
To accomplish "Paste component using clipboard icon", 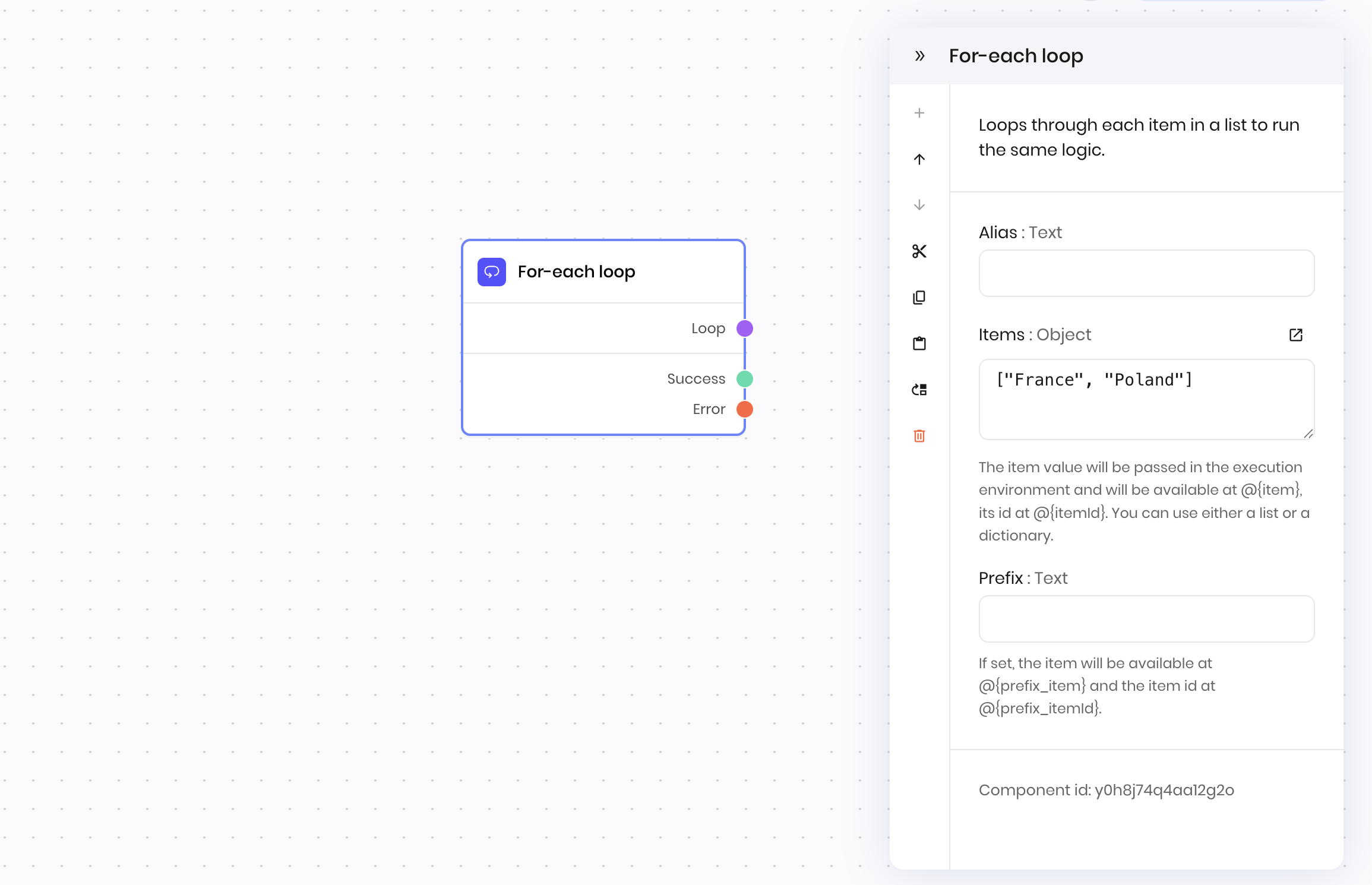I will (919, 343).
